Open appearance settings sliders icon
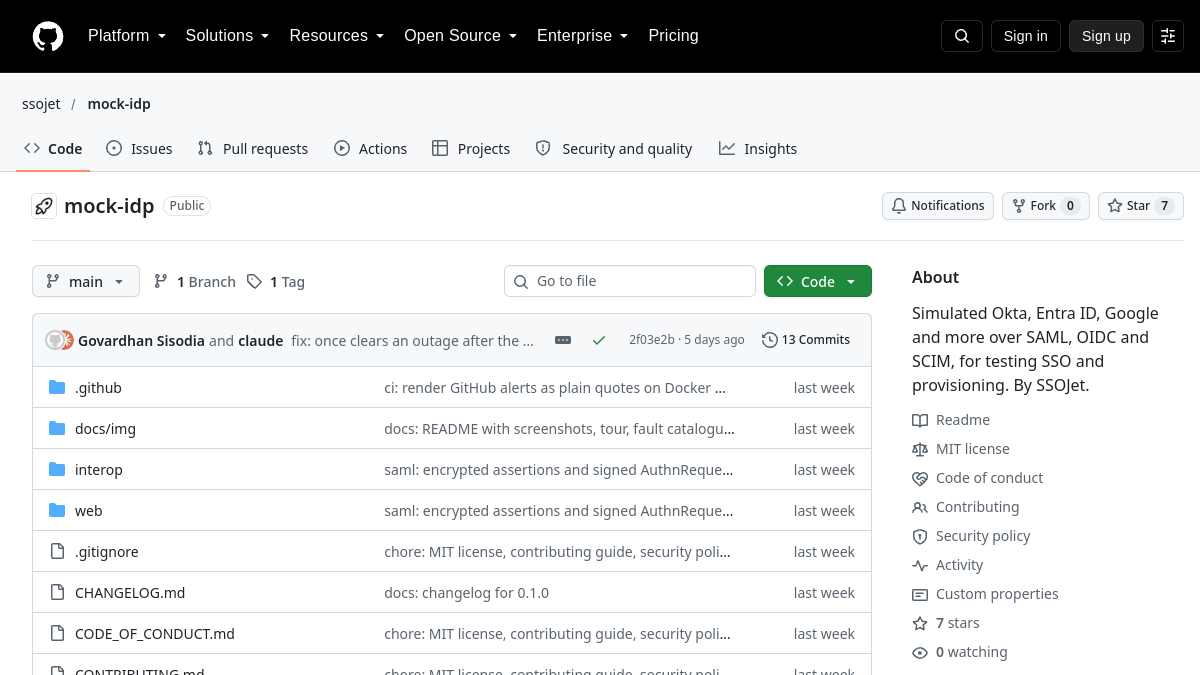Viewport: 1200px width, 675px height. 1168,36
